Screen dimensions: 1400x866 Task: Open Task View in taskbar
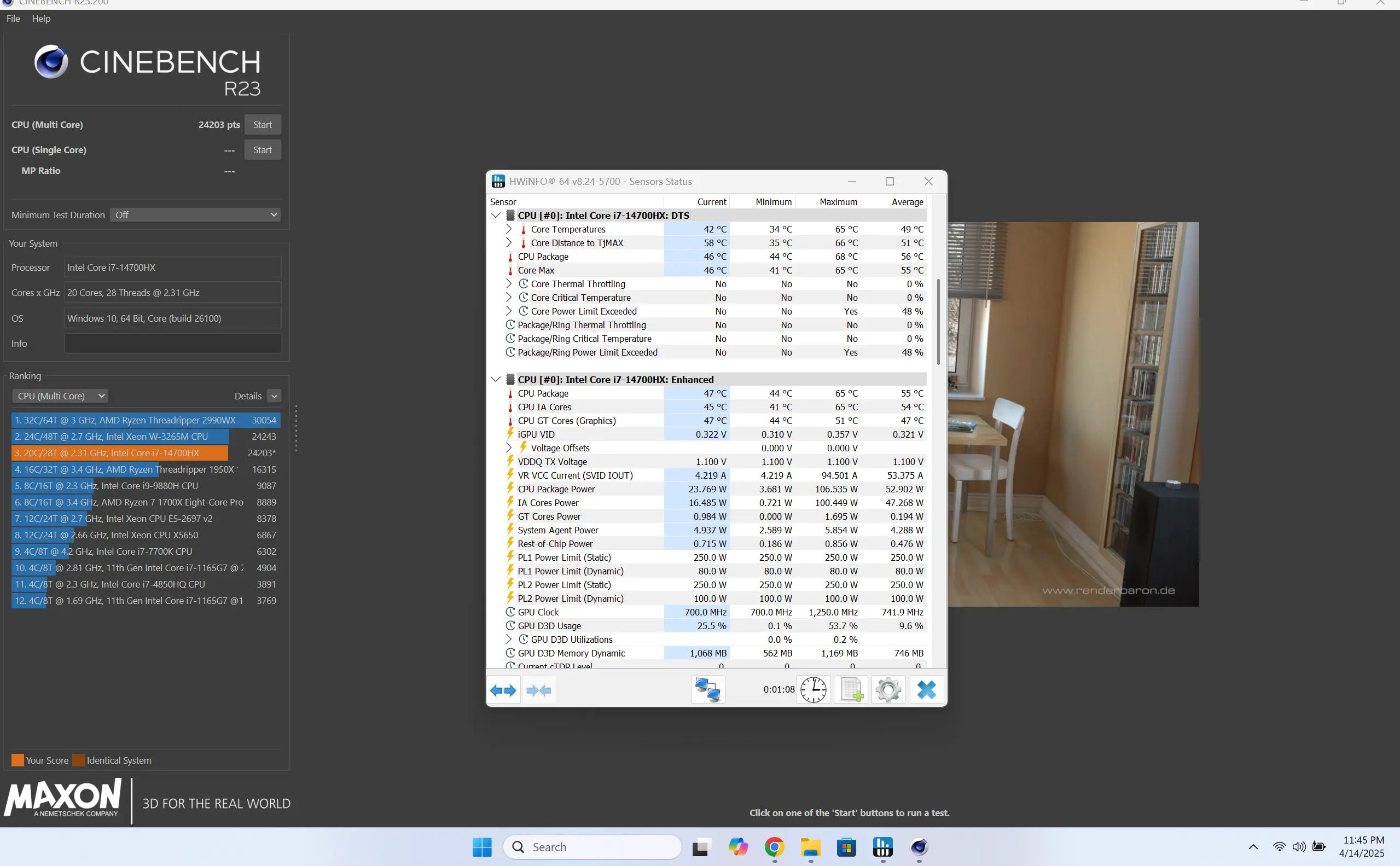(x=701, y=847)
